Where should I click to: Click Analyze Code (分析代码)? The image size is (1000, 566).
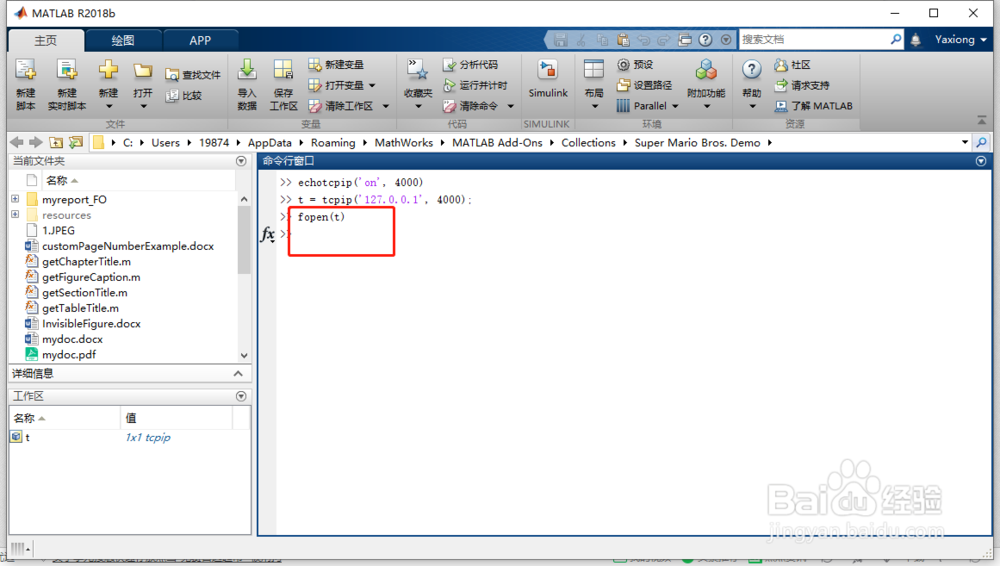(471, 64)
